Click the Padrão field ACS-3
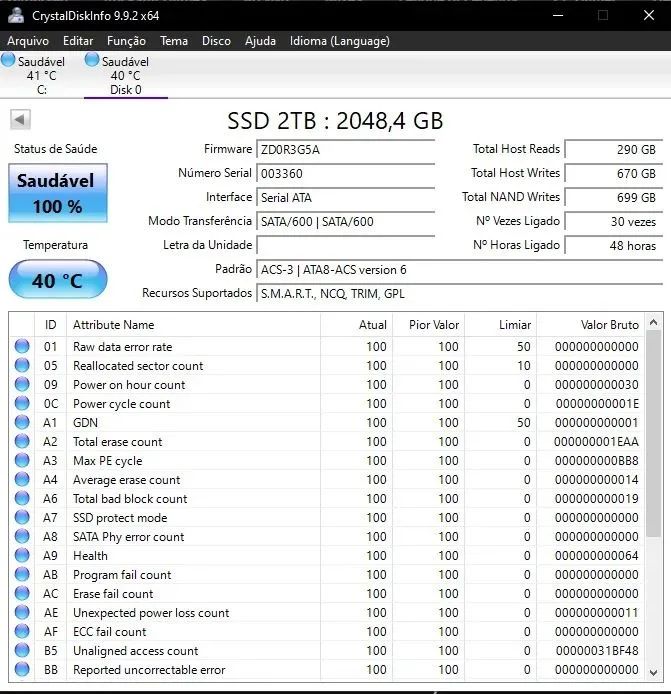Screen dimensions: 671x694 459,270
